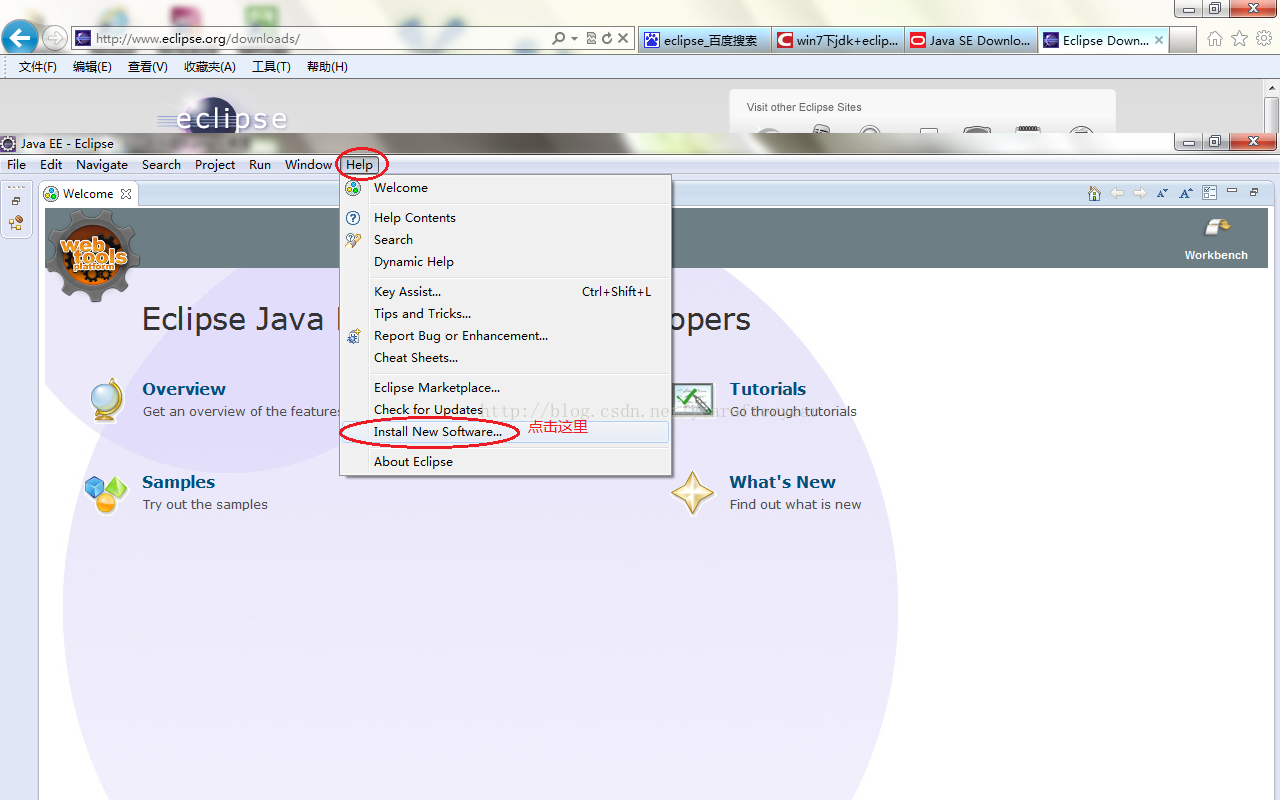Click the hierarchy view icon in left trim bar

16,223
